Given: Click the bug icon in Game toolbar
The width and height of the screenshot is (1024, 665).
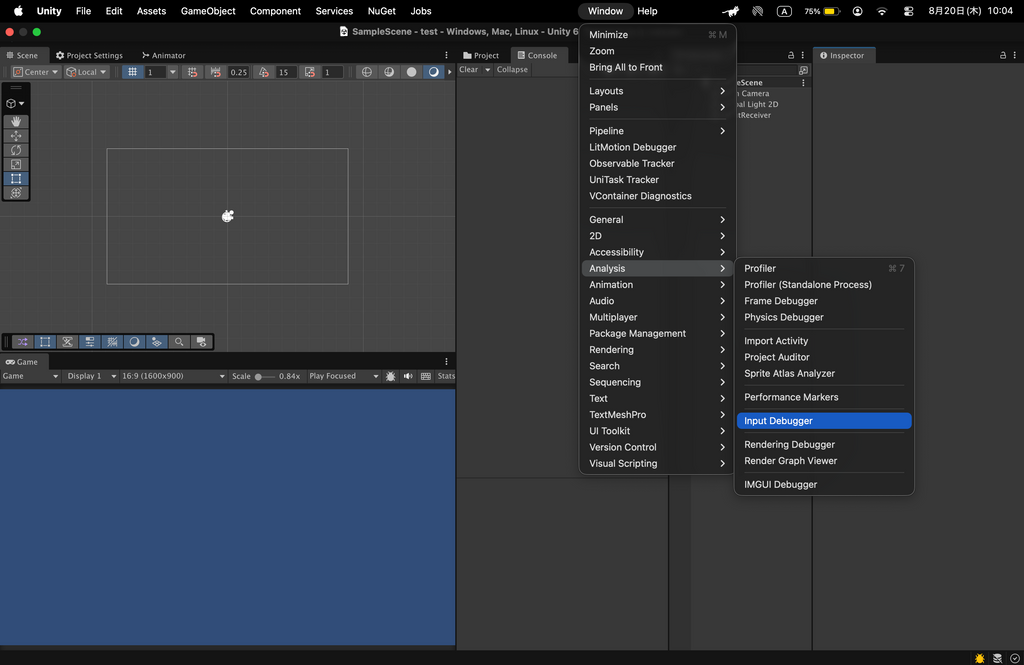Looking at the screenshot, I should coord(391,376).
